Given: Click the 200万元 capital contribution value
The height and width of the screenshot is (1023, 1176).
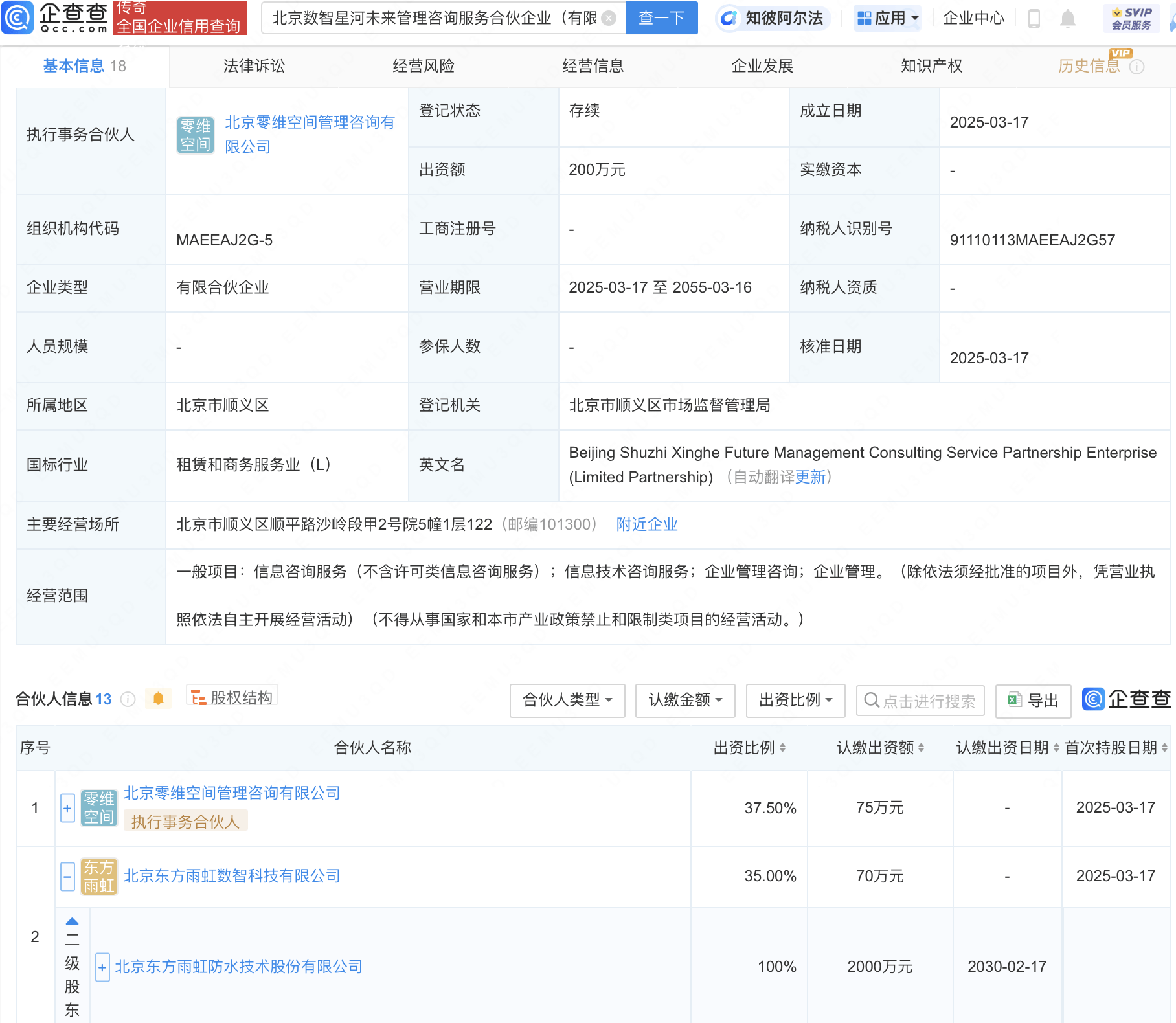Looking at the screenshot, I should pos(597,170).
